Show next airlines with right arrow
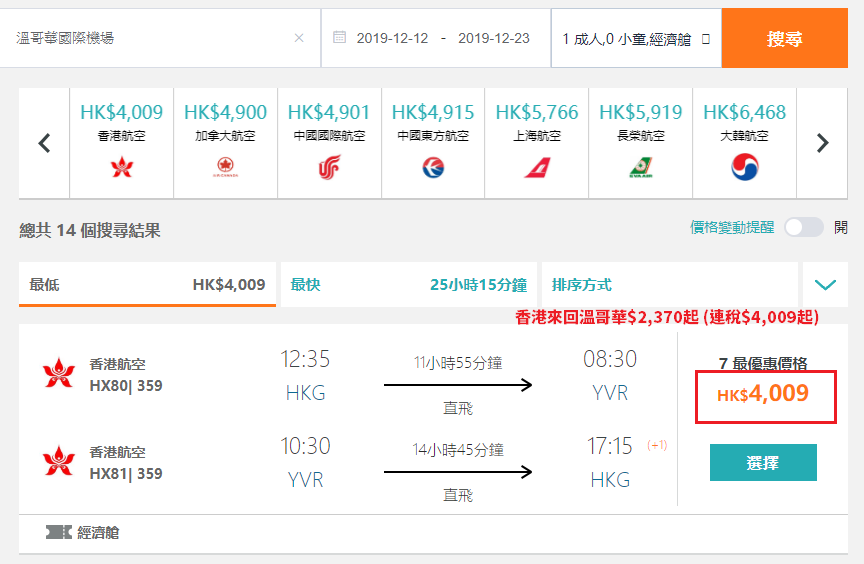 tap(823, 143)
